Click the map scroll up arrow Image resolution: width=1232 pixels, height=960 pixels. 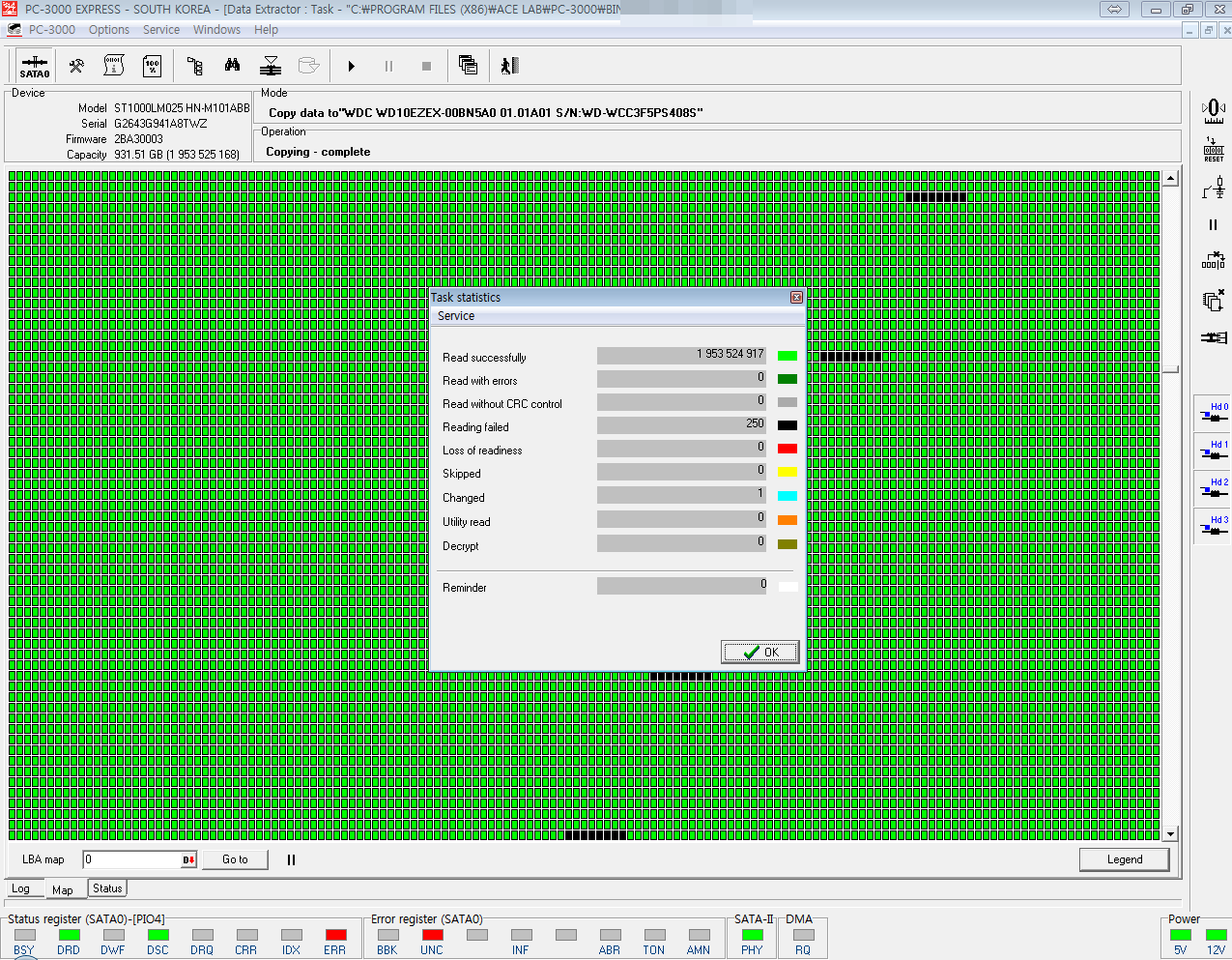pyautogui.click(x=1170, y=178)
